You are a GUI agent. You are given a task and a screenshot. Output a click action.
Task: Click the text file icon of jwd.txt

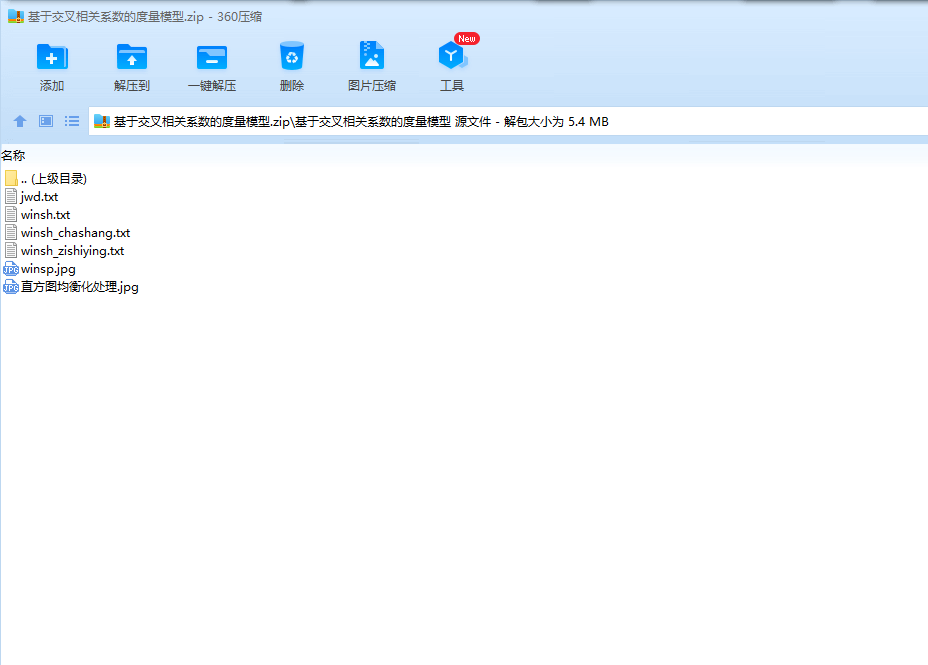11,196
